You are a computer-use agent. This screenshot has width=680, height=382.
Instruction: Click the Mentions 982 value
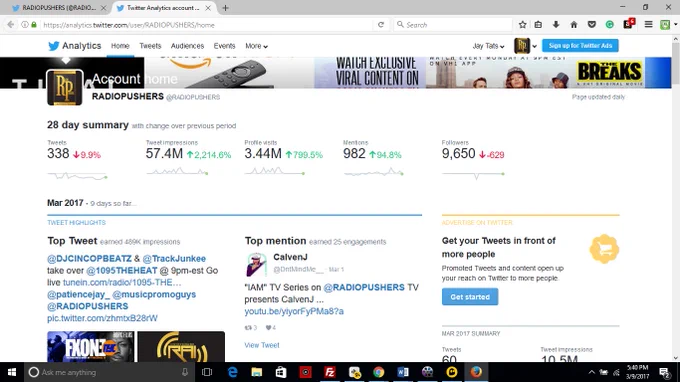pos(354,154)
